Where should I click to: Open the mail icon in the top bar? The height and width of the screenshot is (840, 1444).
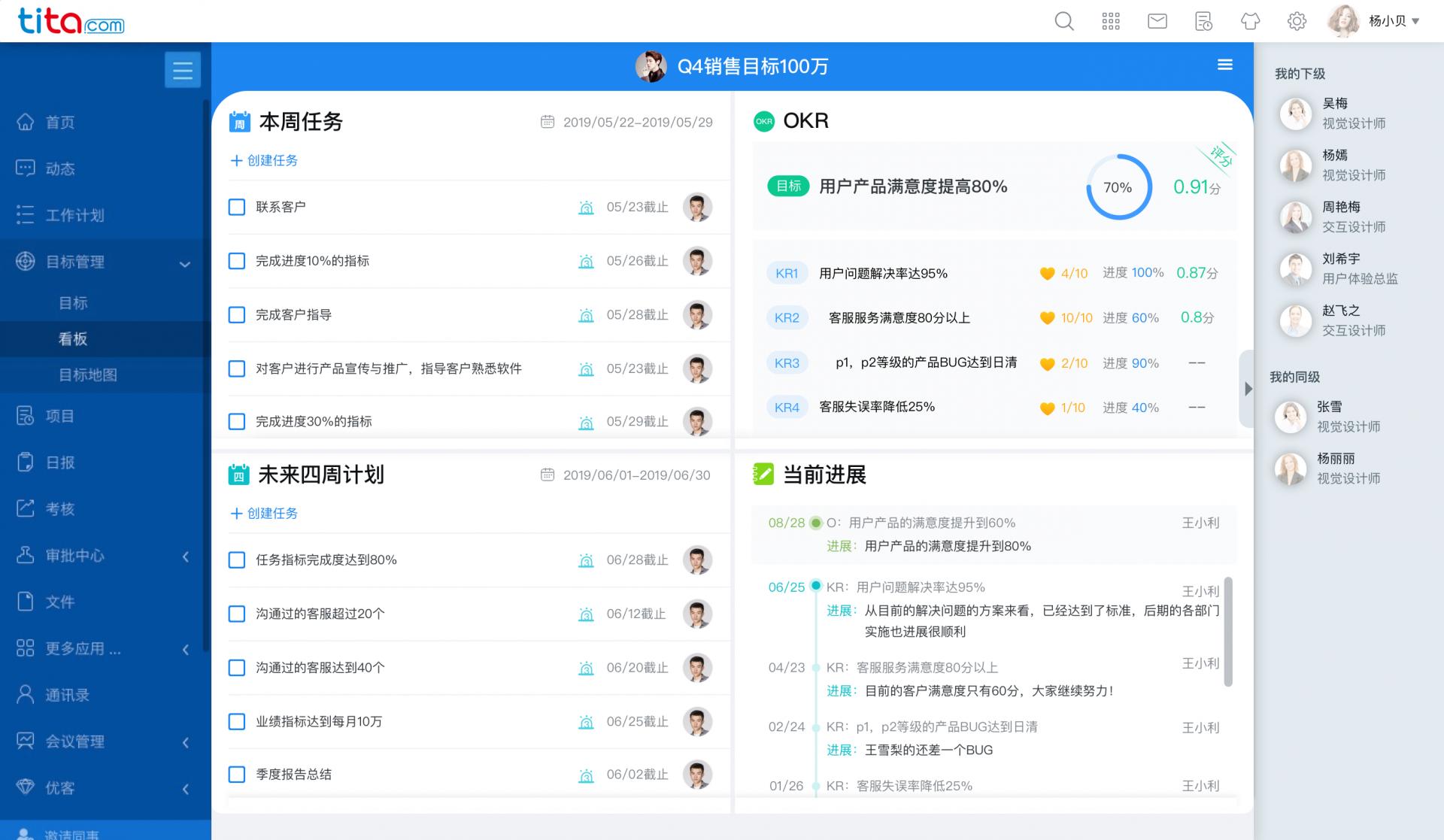pyautogui.click(x=1157, y=21)
